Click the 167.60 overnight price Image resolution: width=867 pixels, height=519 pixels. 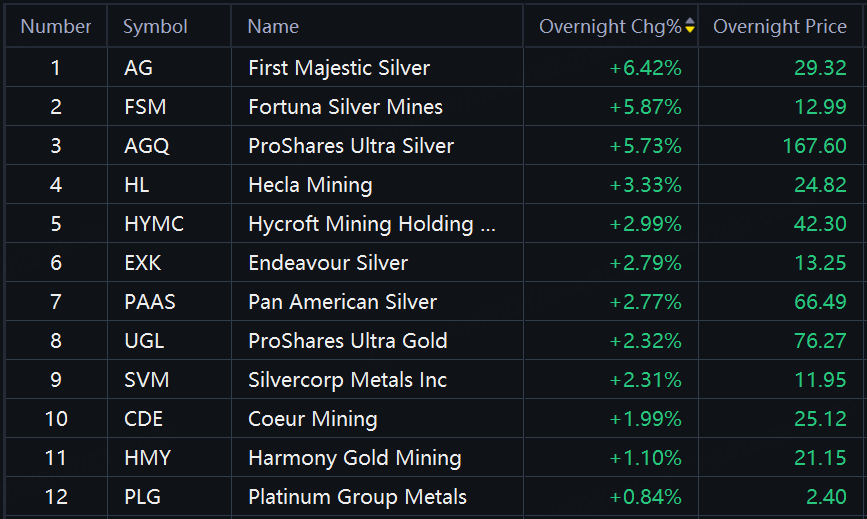(814, 146)
